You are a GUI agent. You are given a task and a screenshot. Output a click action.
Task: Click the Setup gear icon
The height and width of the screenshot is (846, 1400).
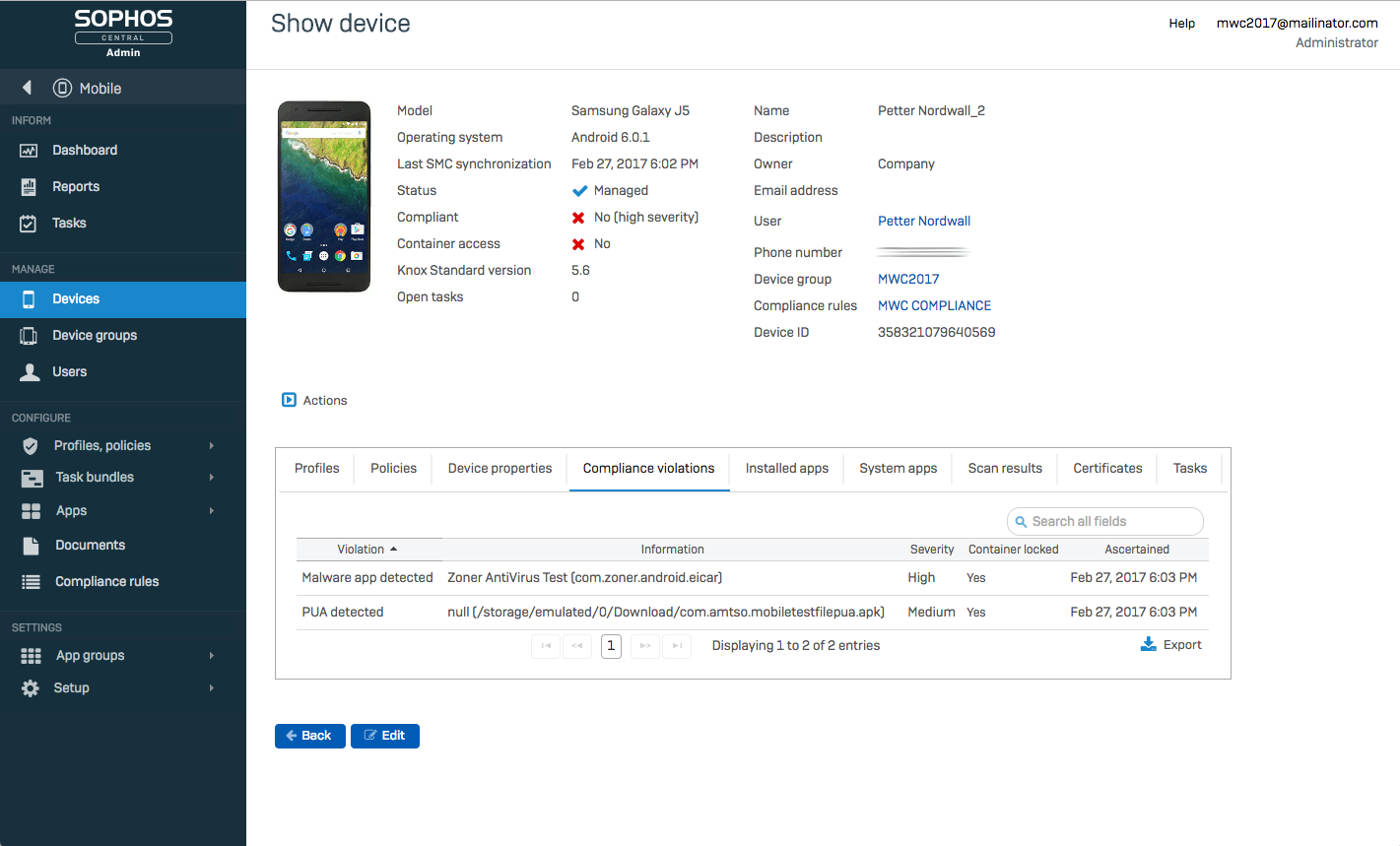(31, 688)
